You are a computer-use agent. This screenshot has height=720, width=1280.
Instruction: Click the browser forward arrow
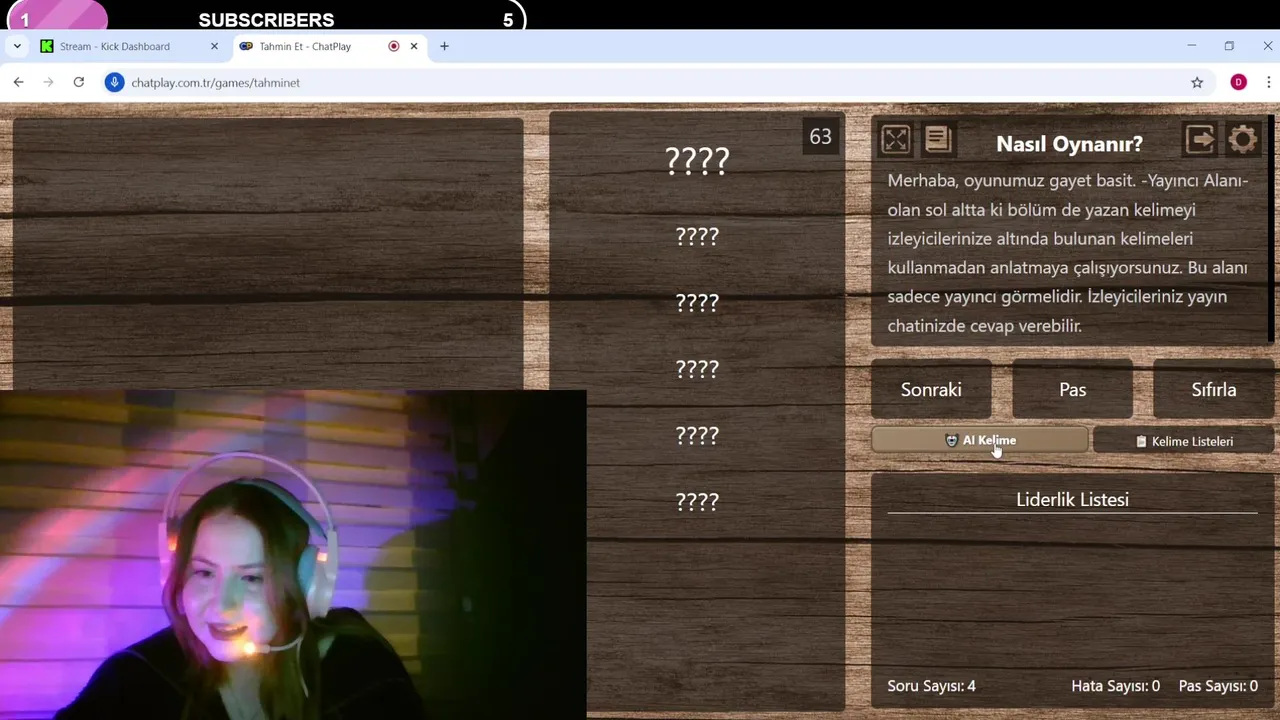click(48, 82)
